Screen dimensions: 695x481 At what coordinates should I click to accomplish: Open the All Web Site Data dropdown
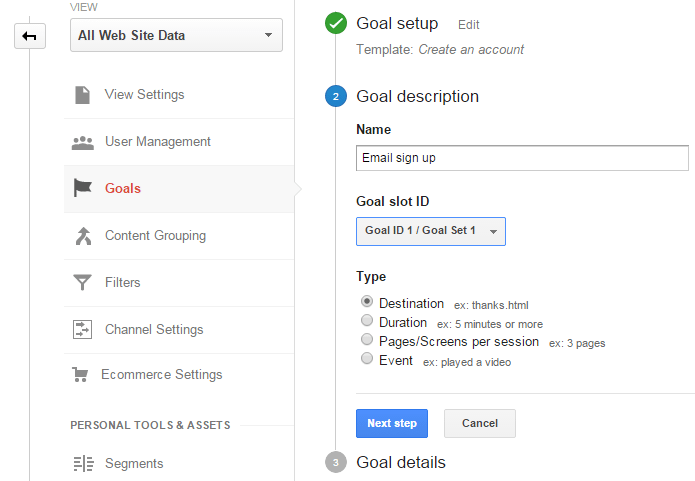(176, 35)
